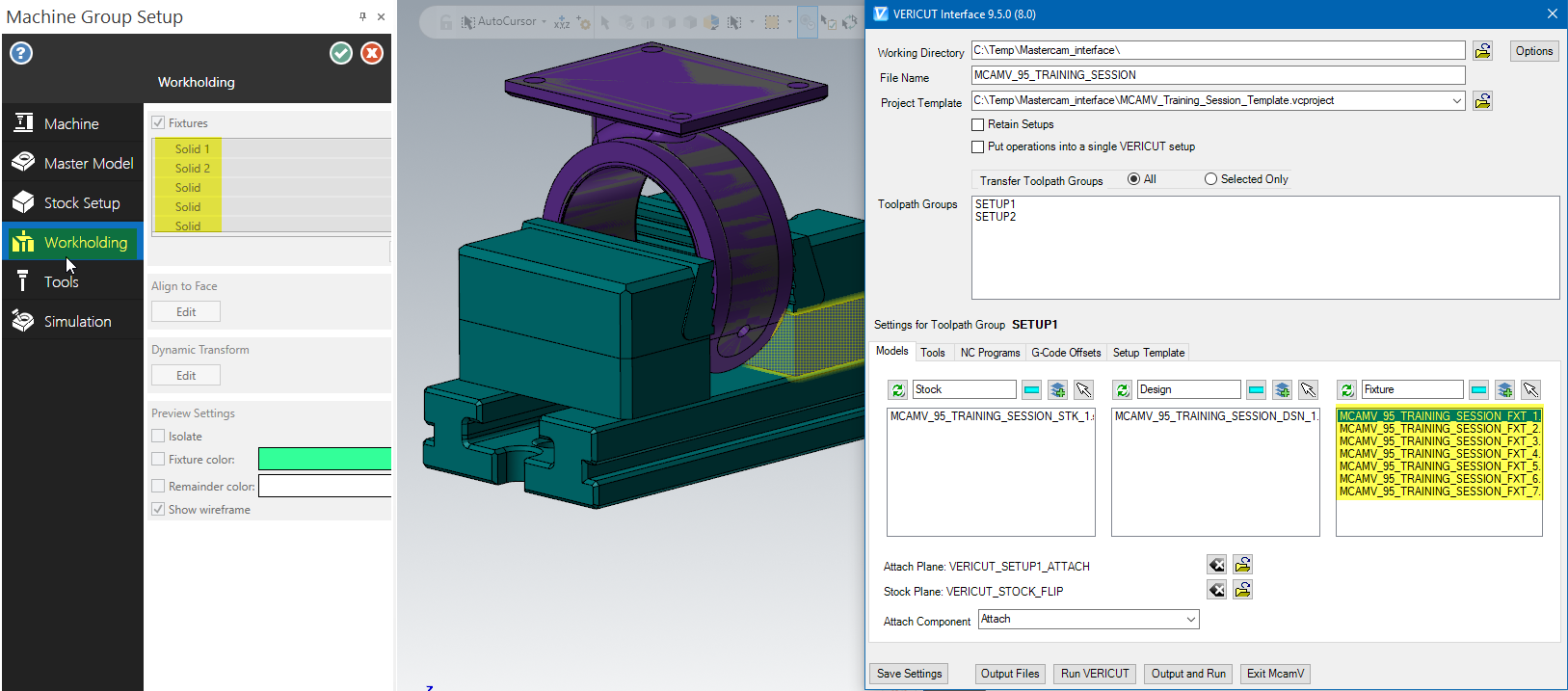Add a Design model by level

1282,389
